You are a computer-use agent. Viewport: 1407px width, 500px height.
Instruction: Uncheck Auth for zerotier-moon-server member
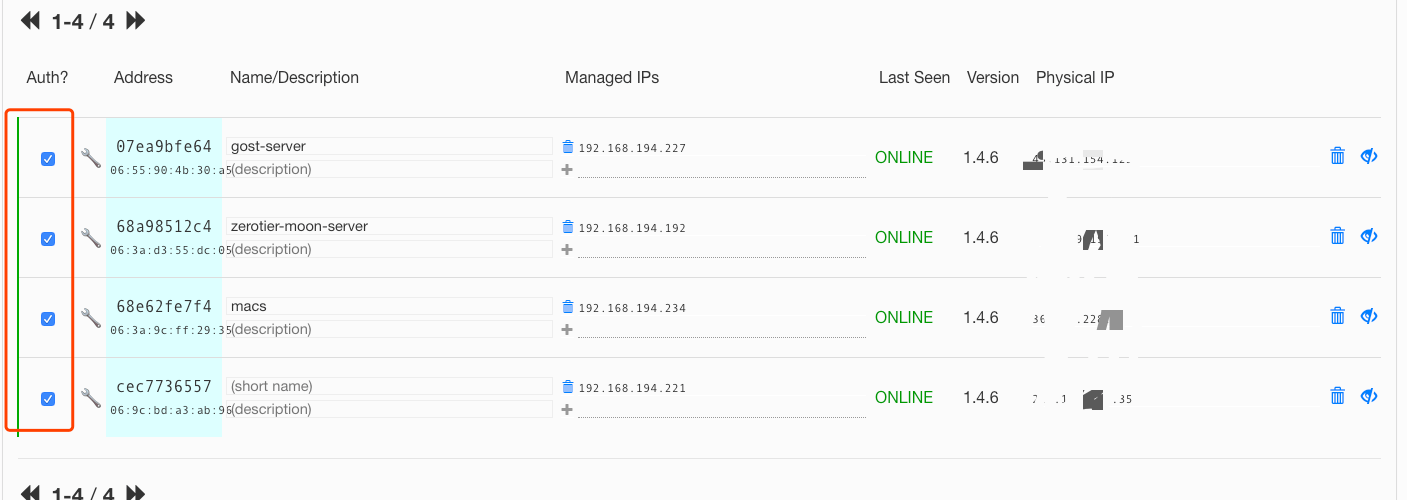pyautogui.click(x=48, y=239)
